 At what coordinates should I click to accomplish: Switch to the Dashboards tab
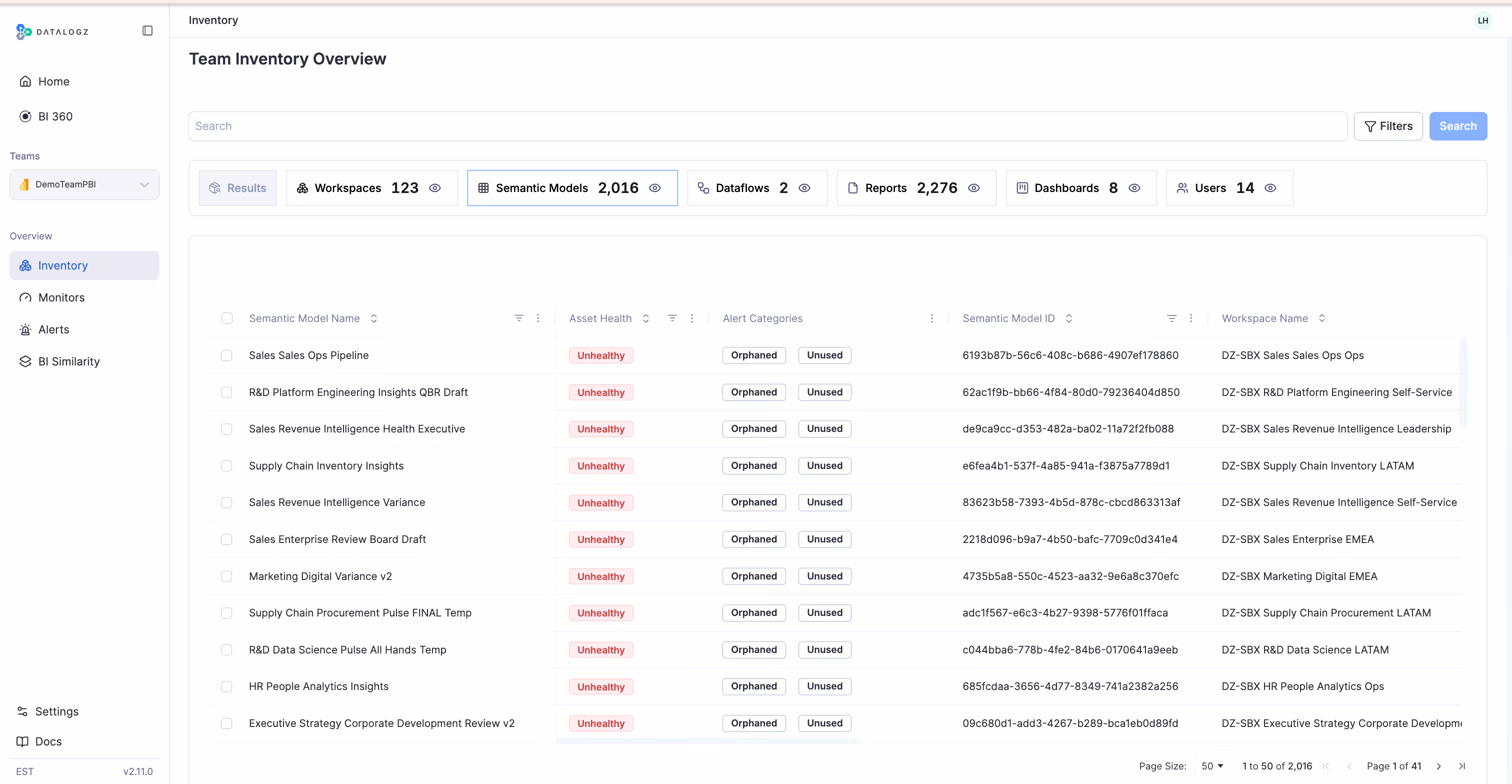pos(1081,188)
